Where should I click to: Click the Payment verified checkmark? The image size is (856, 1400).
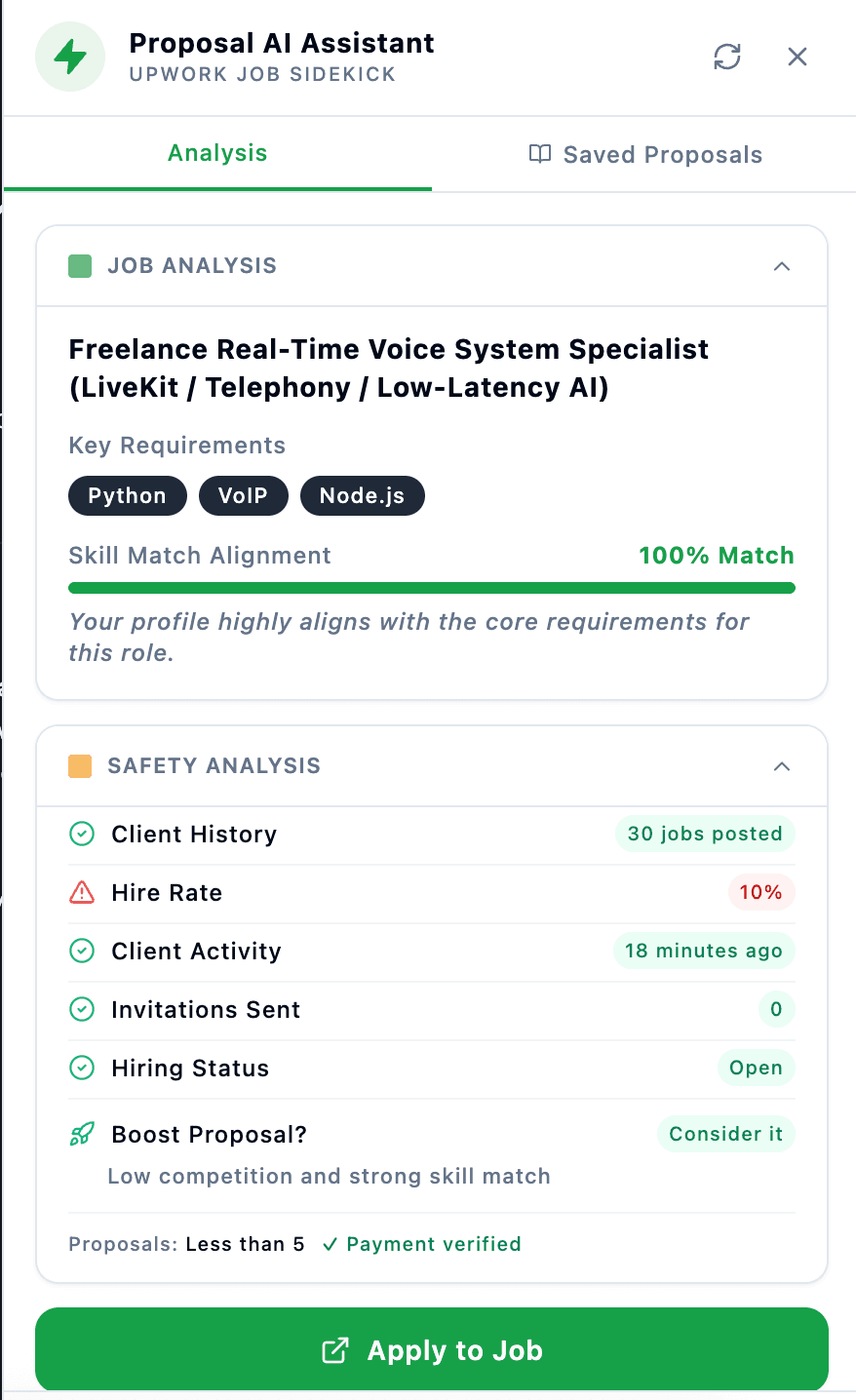[331, 1244]
